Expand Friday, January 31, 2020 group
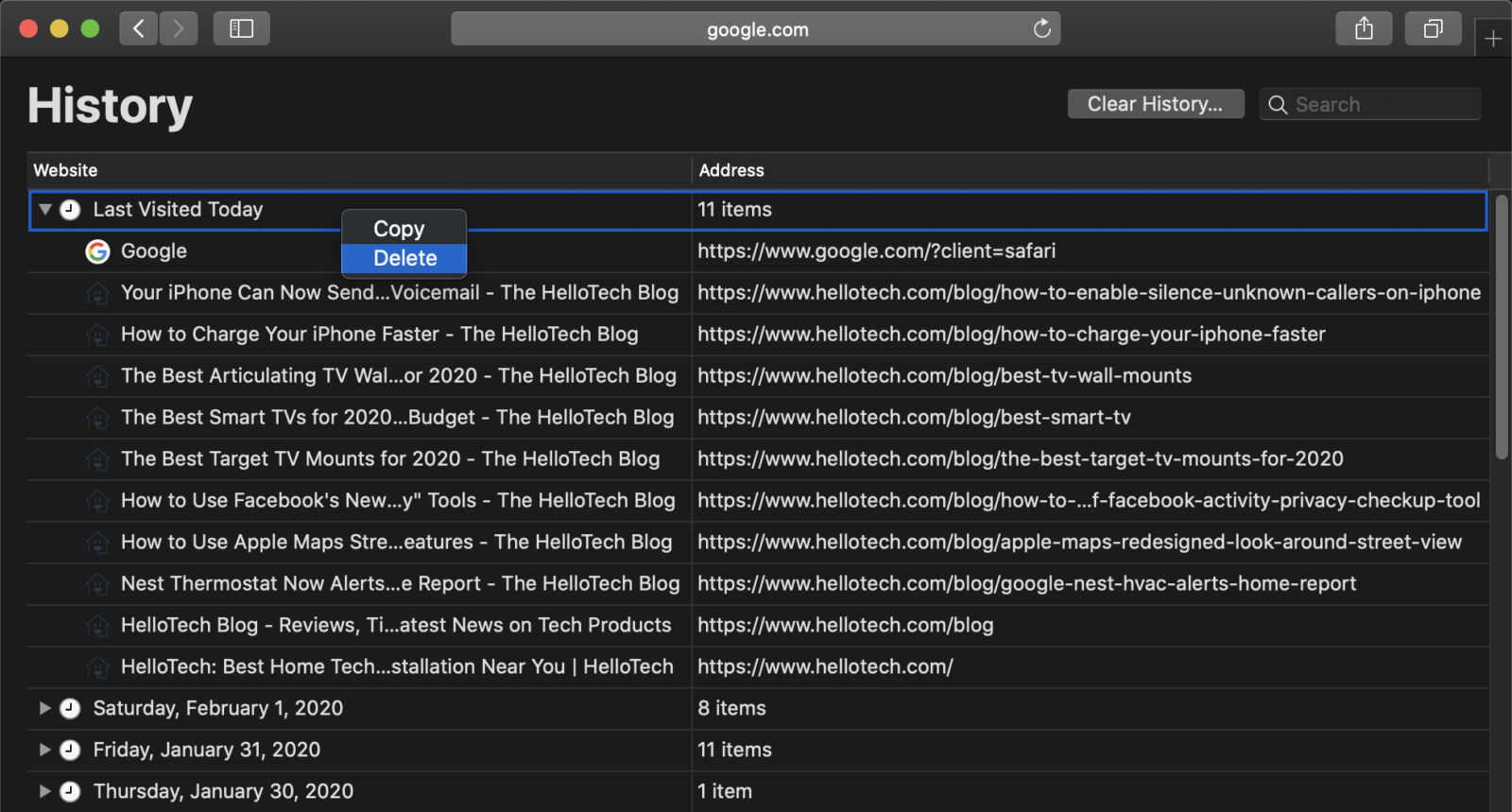 click(x=44, y=750)
